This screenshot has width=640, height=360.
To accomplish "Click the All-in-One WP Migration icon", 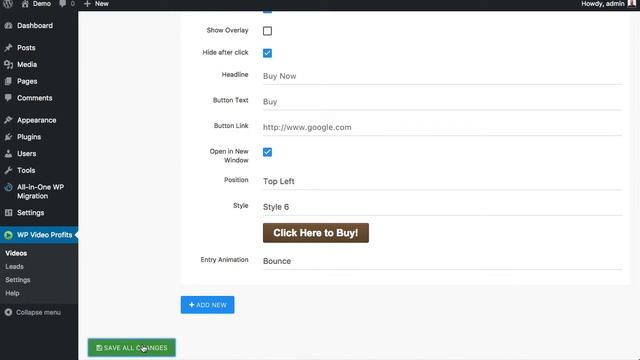I will coord(8,187).
